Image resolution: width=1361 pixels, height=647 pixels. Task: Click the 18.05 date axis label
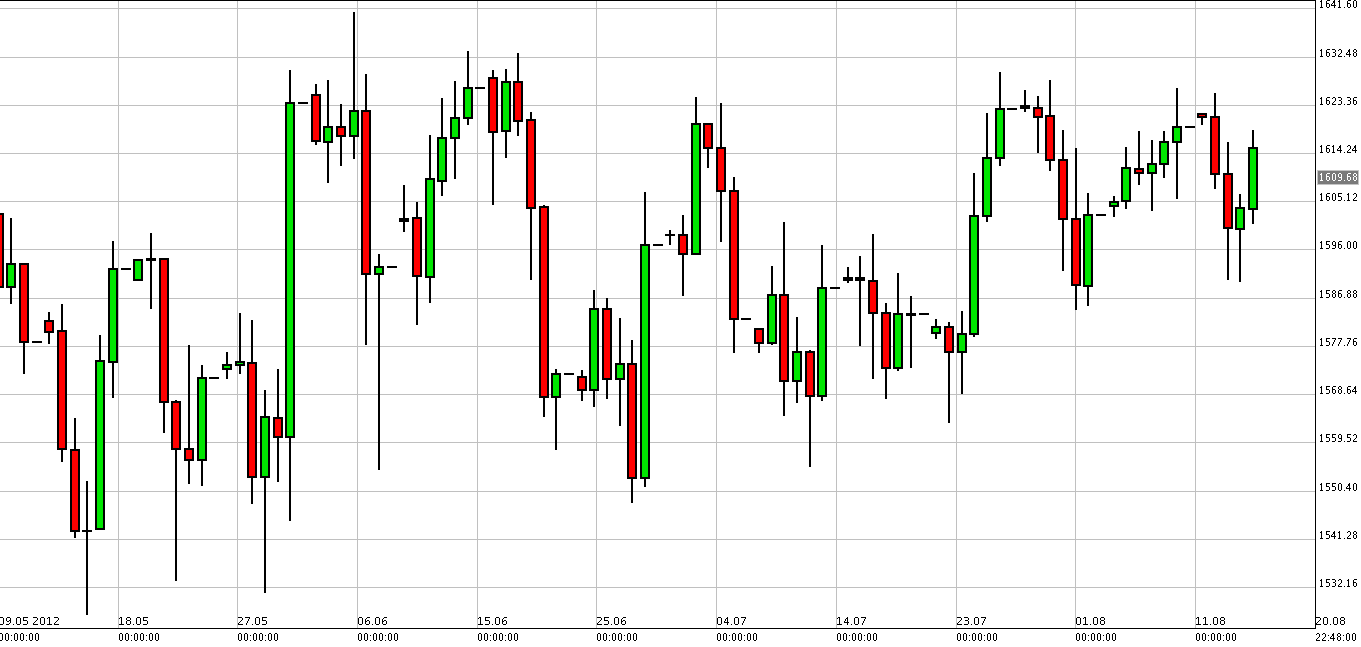[x=133, y=621]
